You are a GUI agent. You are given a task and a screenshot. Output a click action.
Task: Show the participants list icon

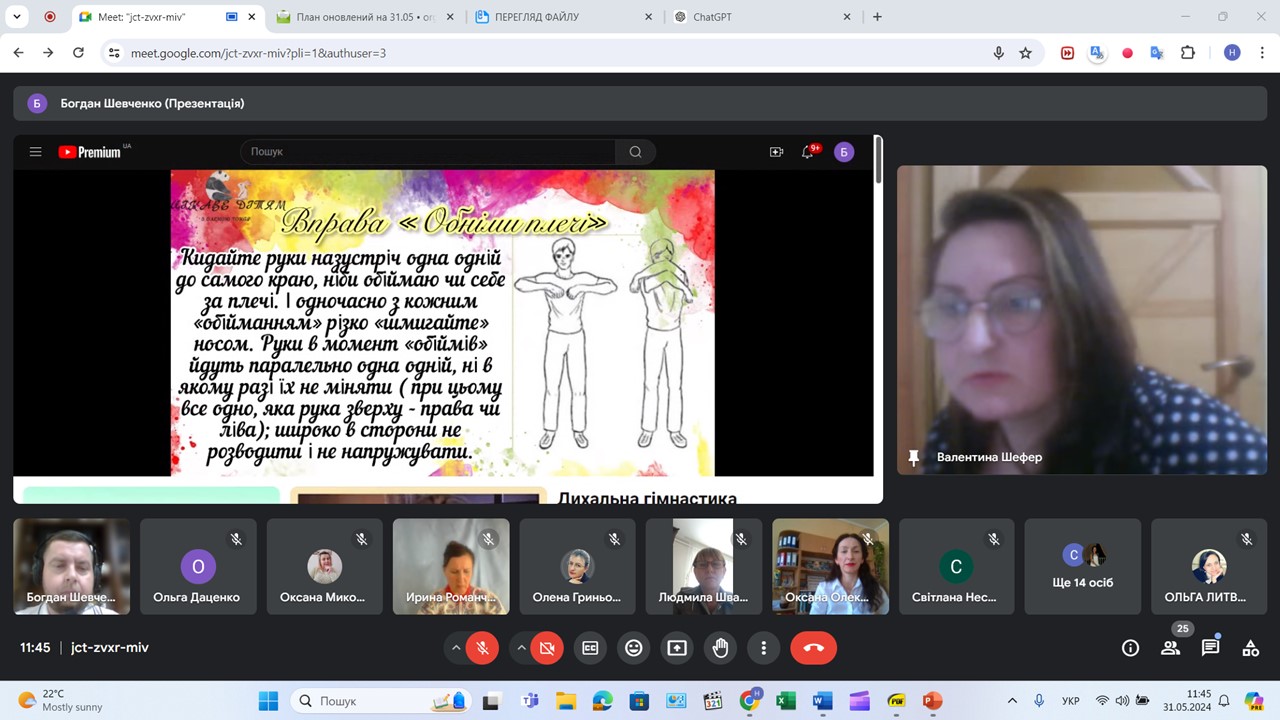(x=1170, y=648)
